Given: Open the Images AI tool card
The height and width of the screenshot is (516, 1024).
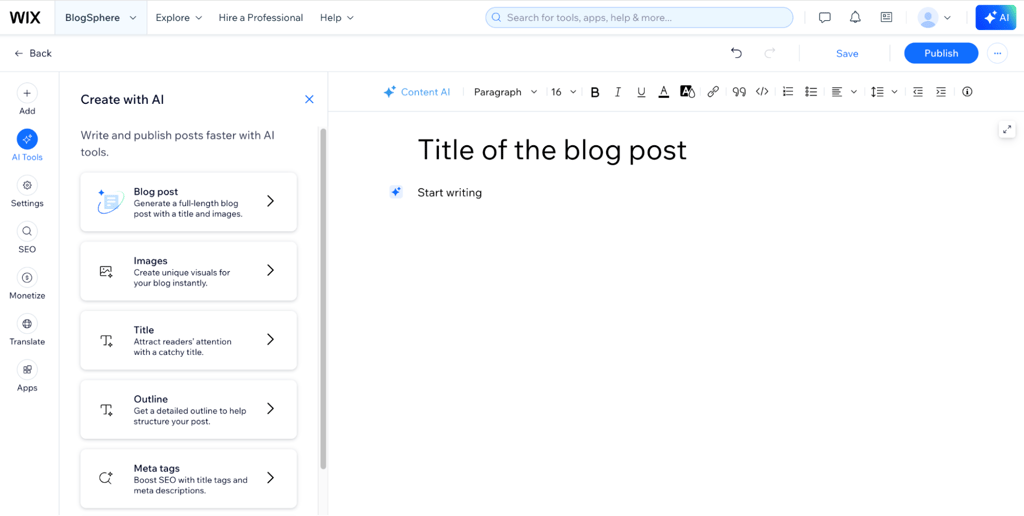Looking at the screenshot, I should 188,270.
